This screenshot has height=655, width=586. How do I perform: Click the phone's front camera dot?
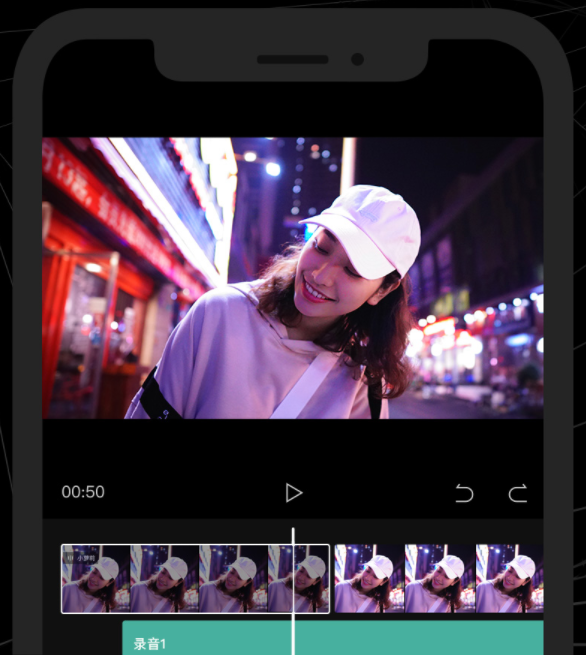(358, 59)
